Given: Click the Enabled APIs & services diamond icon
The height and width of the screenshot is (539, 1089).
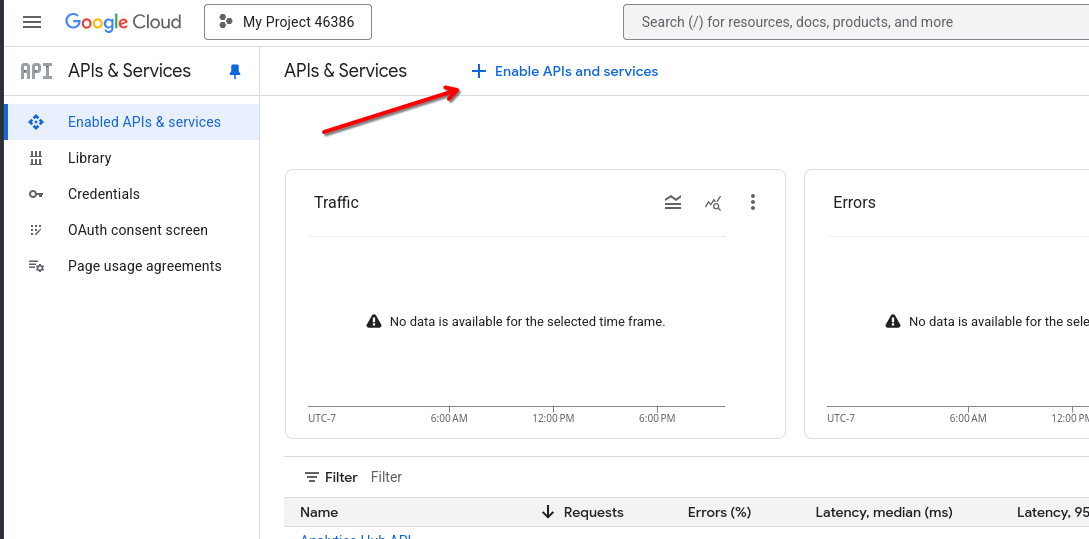Looking at the screenshot, I should tap(36, 122).
